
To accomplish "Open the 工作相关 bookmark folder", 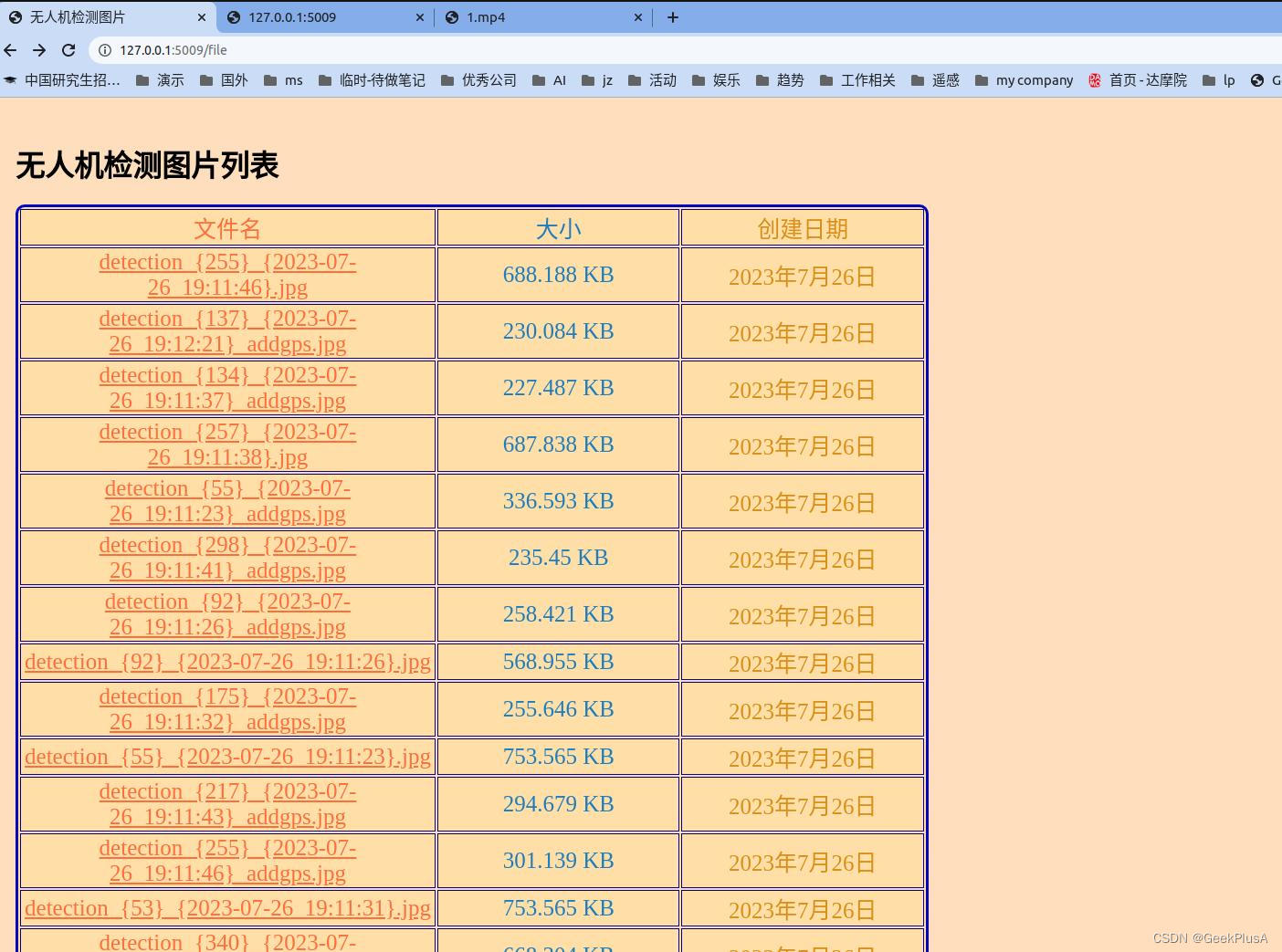I will pos(857,80).
